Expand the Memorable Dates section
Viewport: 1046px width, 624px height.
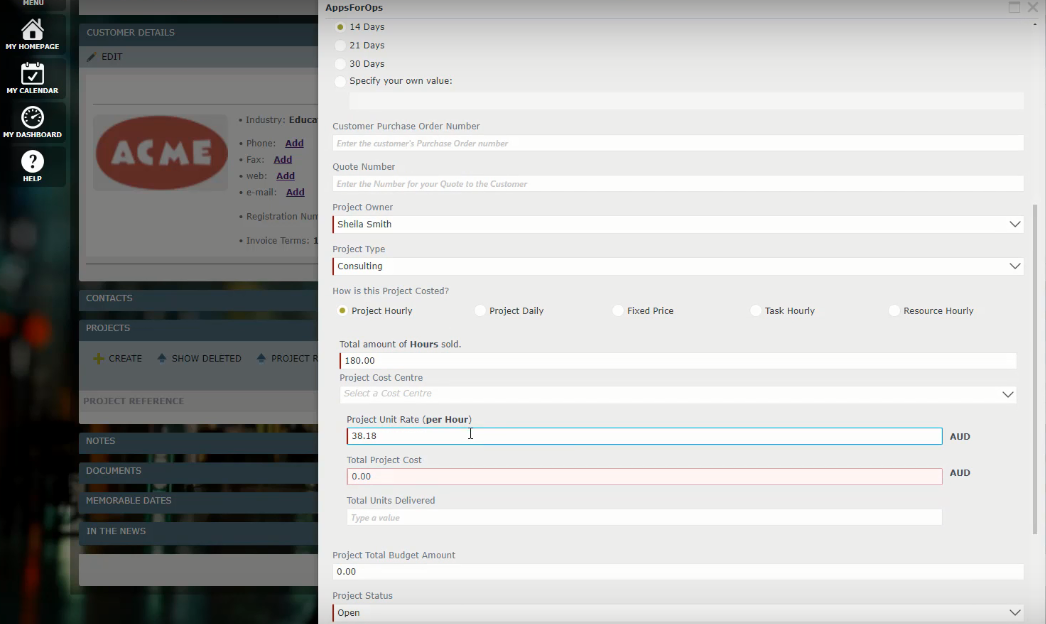(199, 501)
